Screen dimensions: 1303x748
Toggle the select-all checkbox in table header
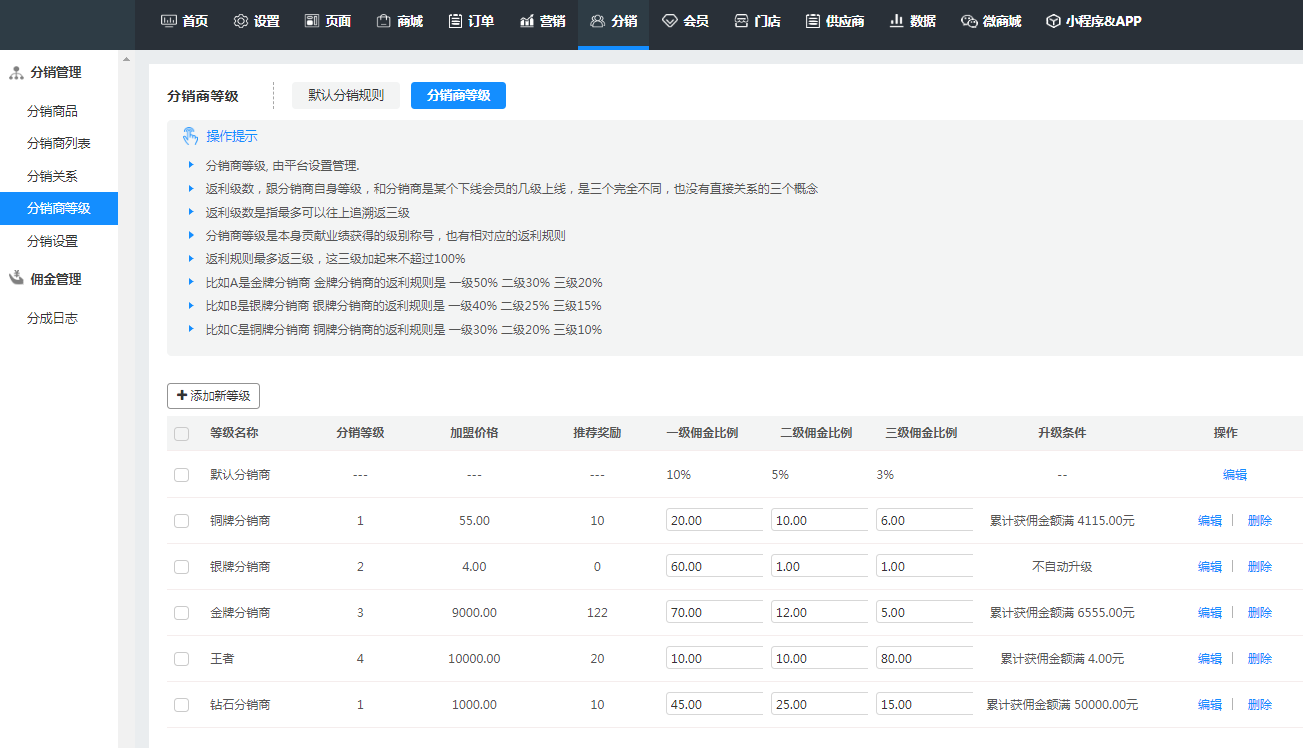[181, 434]
